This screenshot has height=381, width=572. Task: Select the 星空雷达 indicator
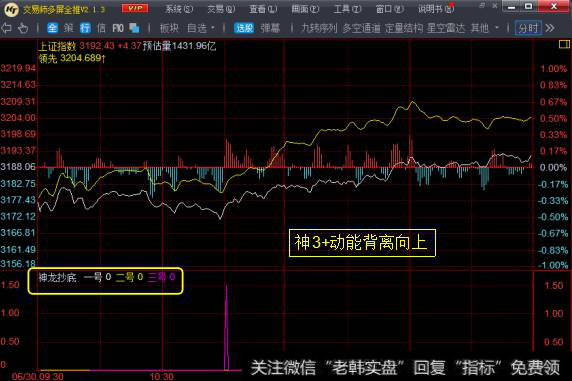coord(446,28)
